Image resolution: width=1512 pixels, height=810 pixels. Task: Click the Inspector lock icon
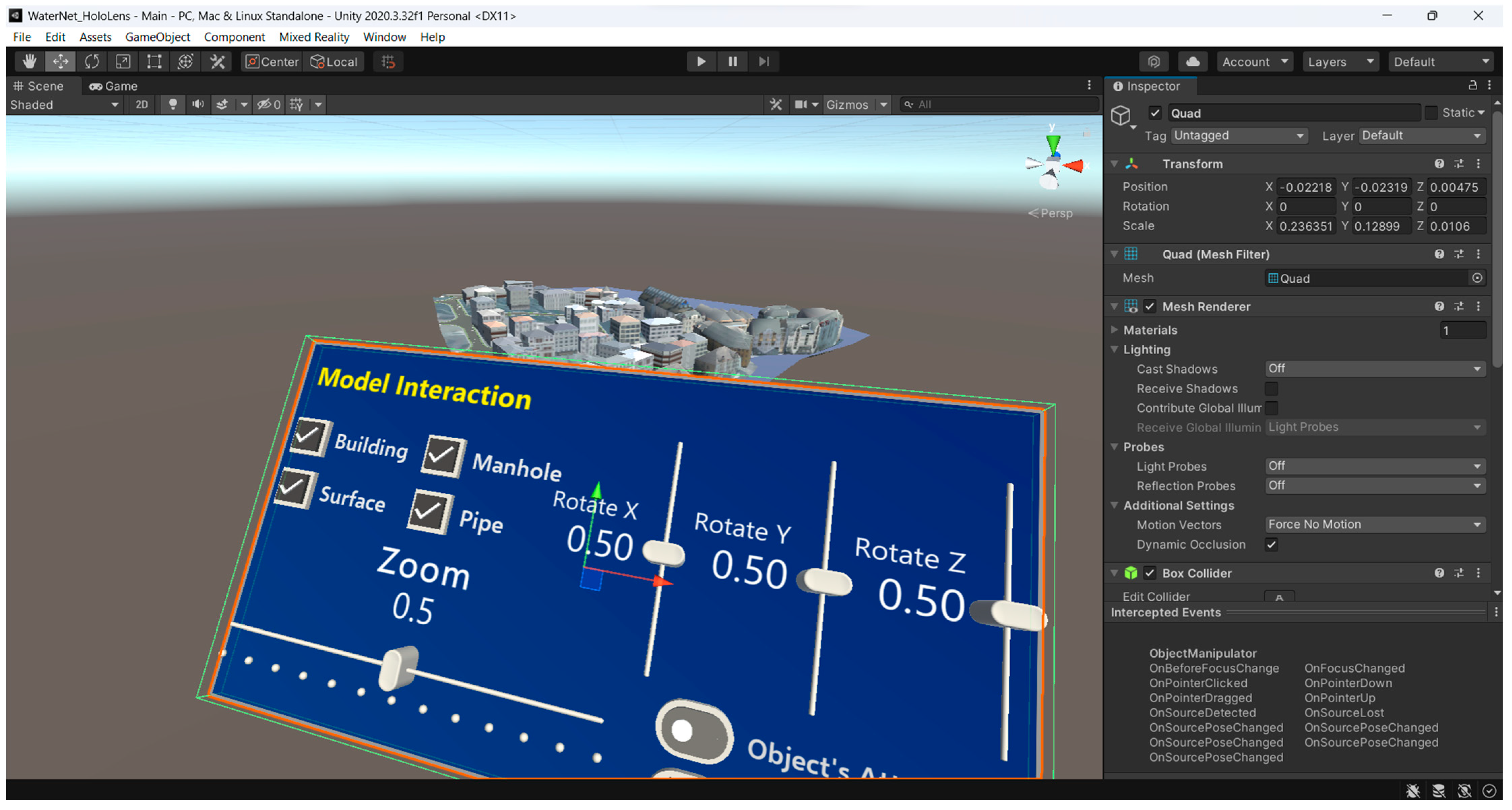point(1472,86)
